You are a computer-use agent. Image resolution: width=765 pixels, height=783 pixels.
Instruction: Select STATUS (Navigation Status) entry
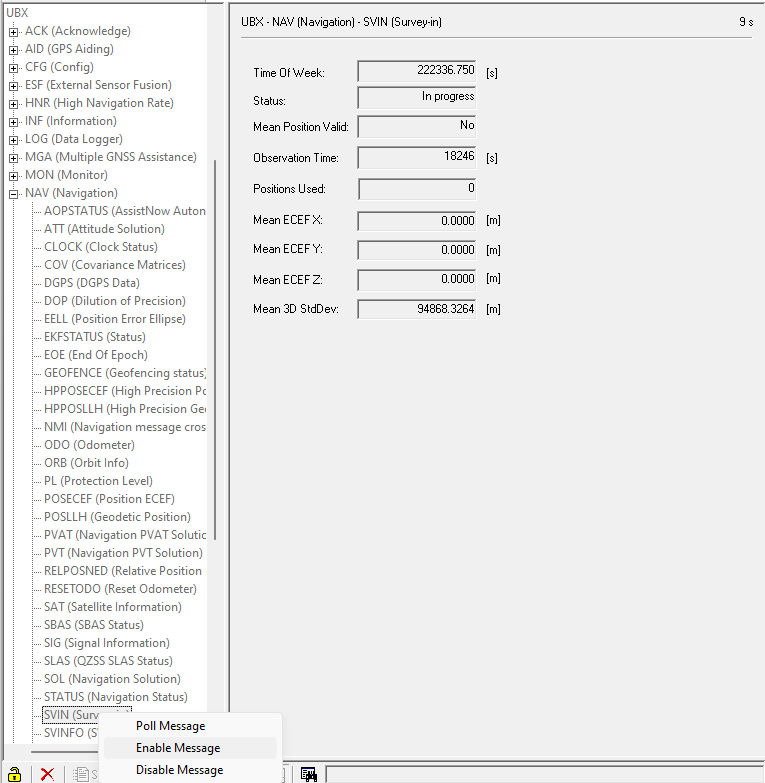pyautogui.click(x=115, y=697)
